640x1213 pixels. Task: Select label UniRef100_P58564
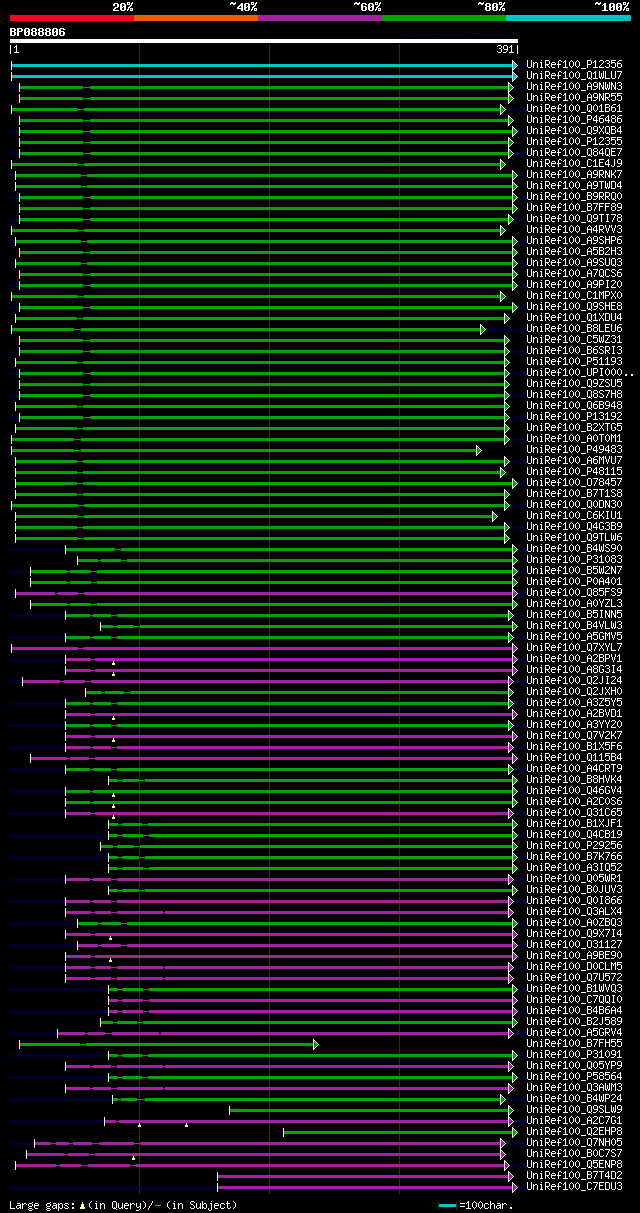(x=574, y=1076)
